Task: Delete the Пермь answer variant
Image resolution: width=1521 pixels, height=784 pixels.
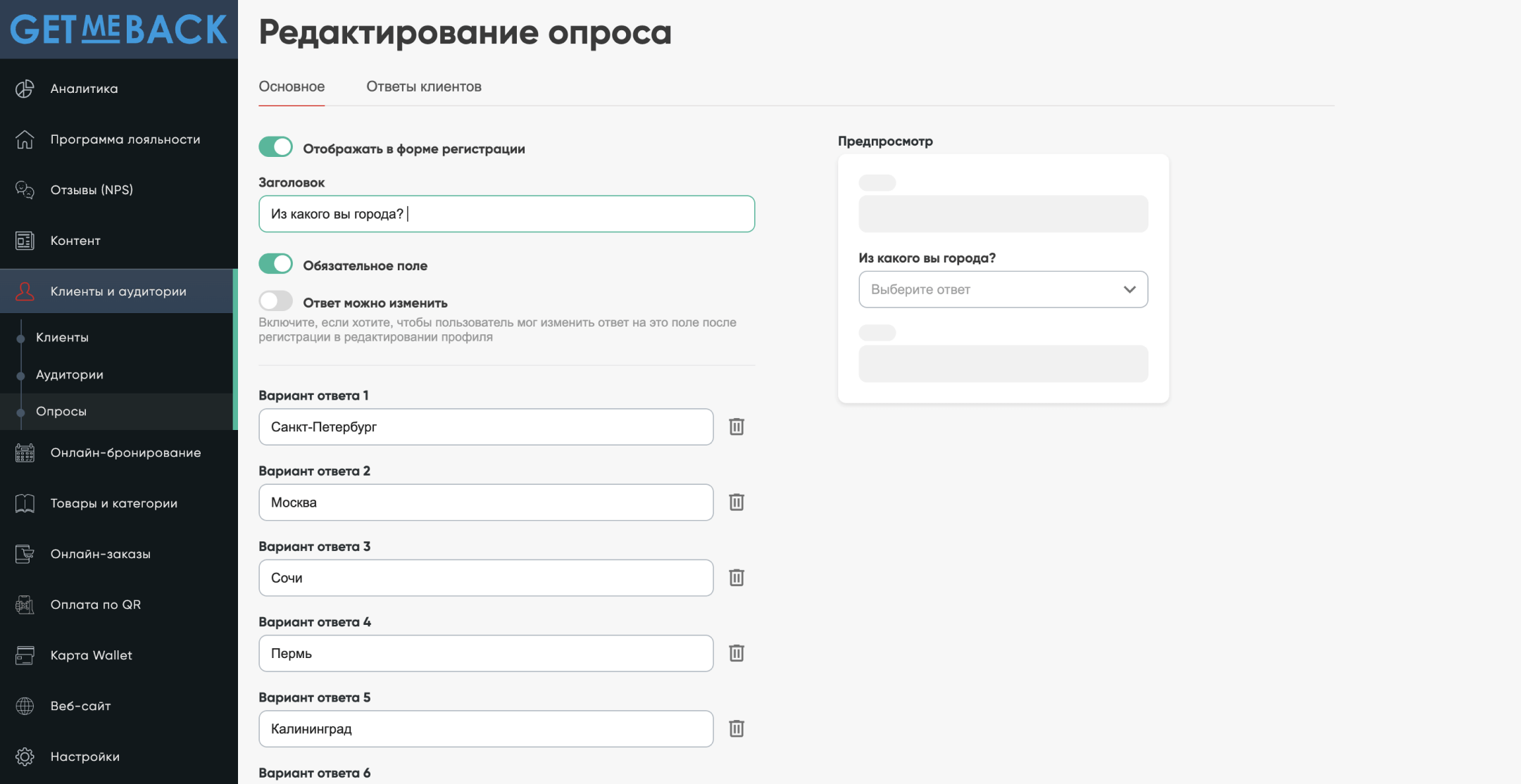Action: 737,653
